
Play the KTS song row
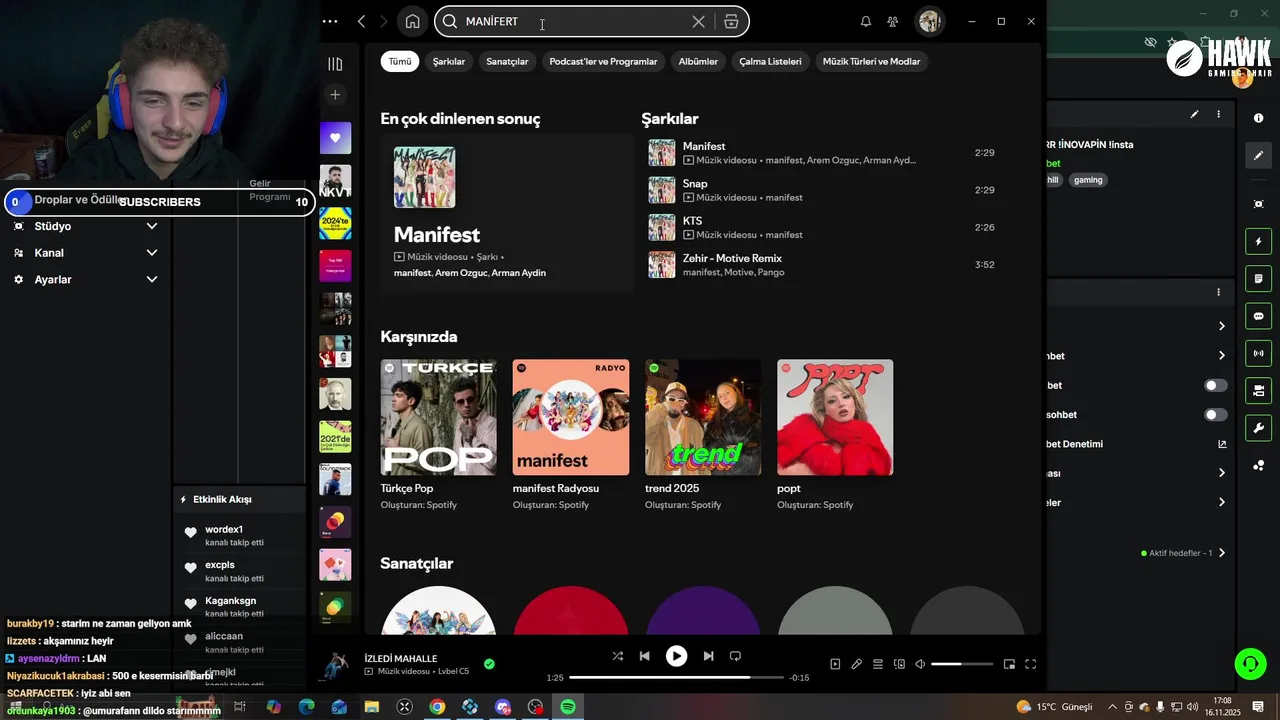821,227
